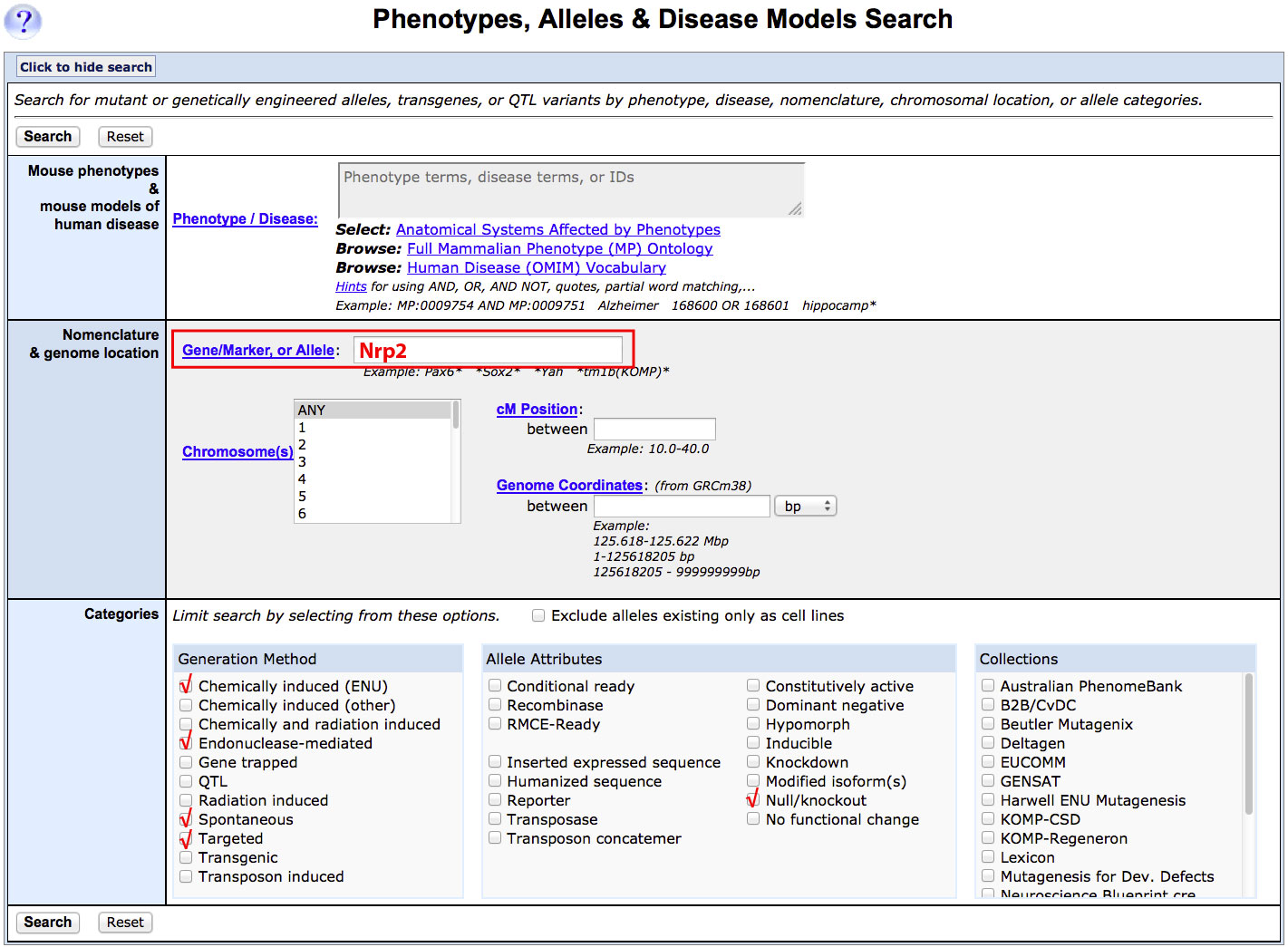The height and width of the screenshot is (947, 1288).
Task: Check the QTL option
Action: coord(186,781)
